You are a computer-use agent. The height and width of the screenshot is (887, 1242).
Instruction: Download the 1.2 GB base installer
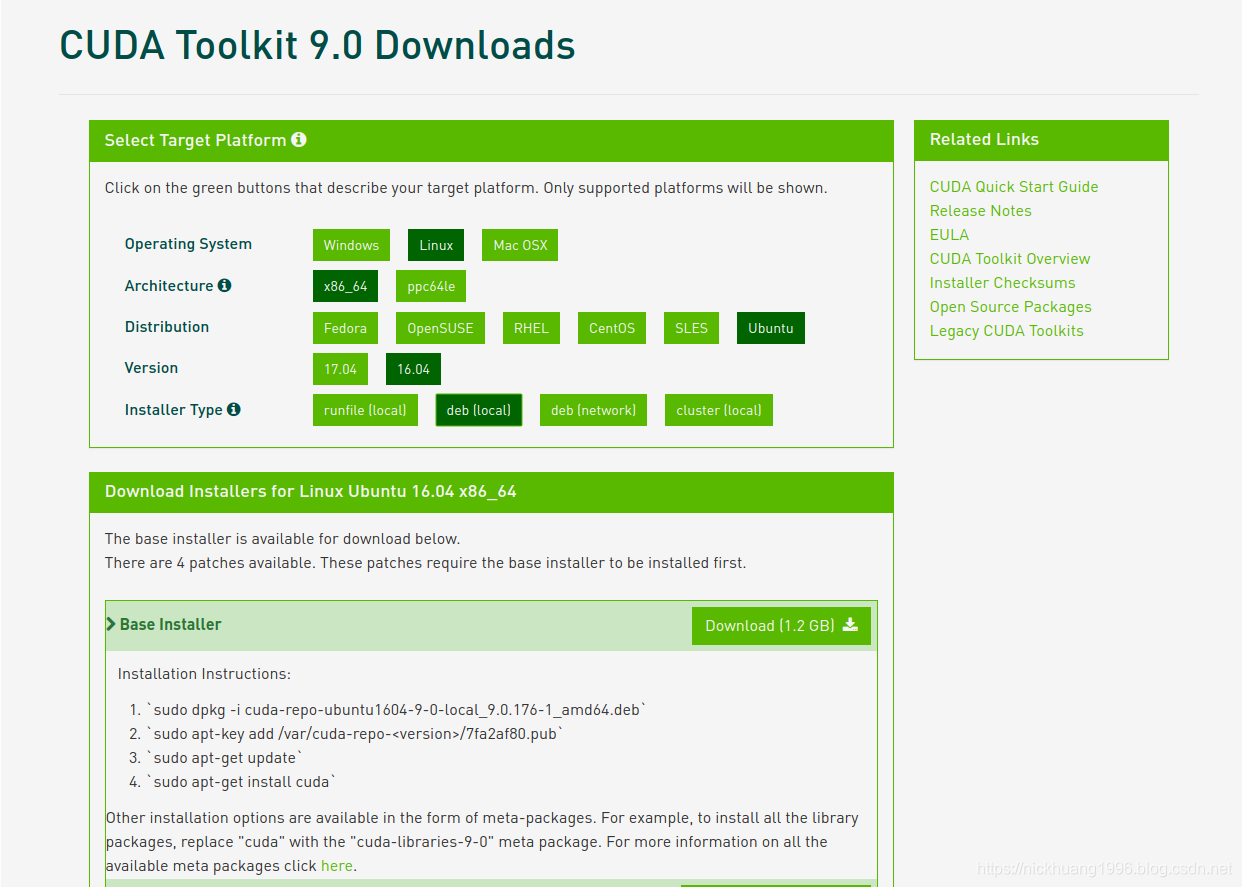[x=781, y=626]
